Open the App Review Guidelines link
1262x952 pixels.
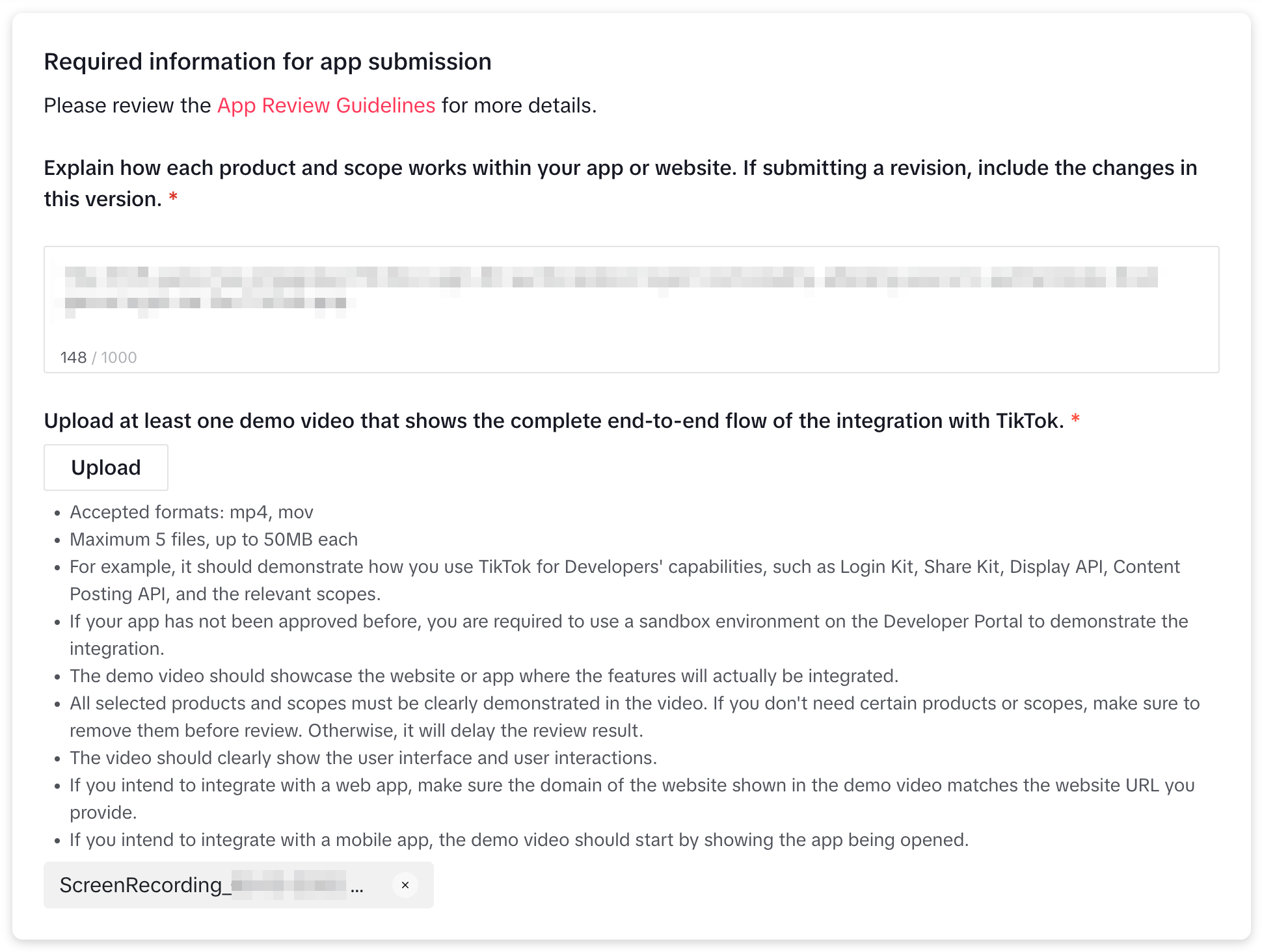pyautogui.click(x=326, y=105)
